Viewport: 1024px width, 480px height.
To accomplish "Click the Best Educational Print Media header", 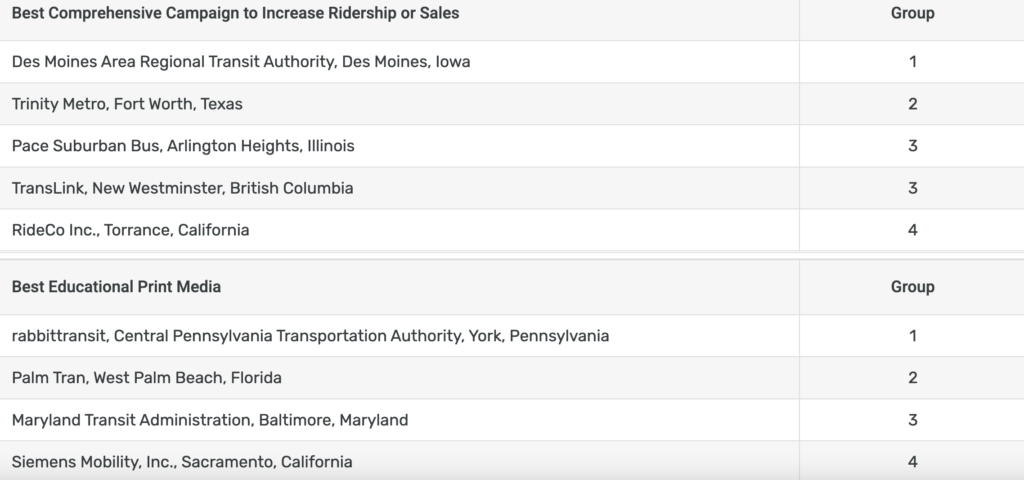I will (x=116, y=287).
